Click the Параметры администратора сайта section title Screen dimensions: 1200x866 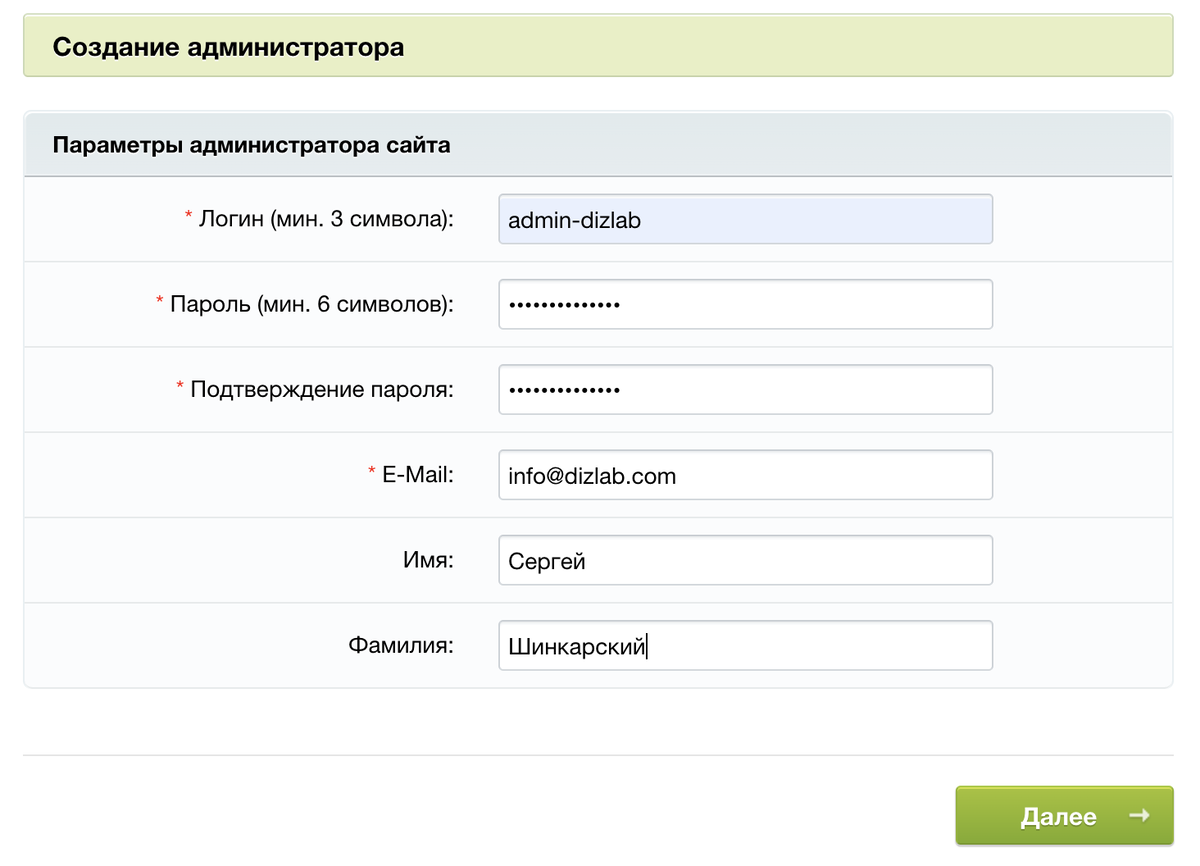[251, 145]
